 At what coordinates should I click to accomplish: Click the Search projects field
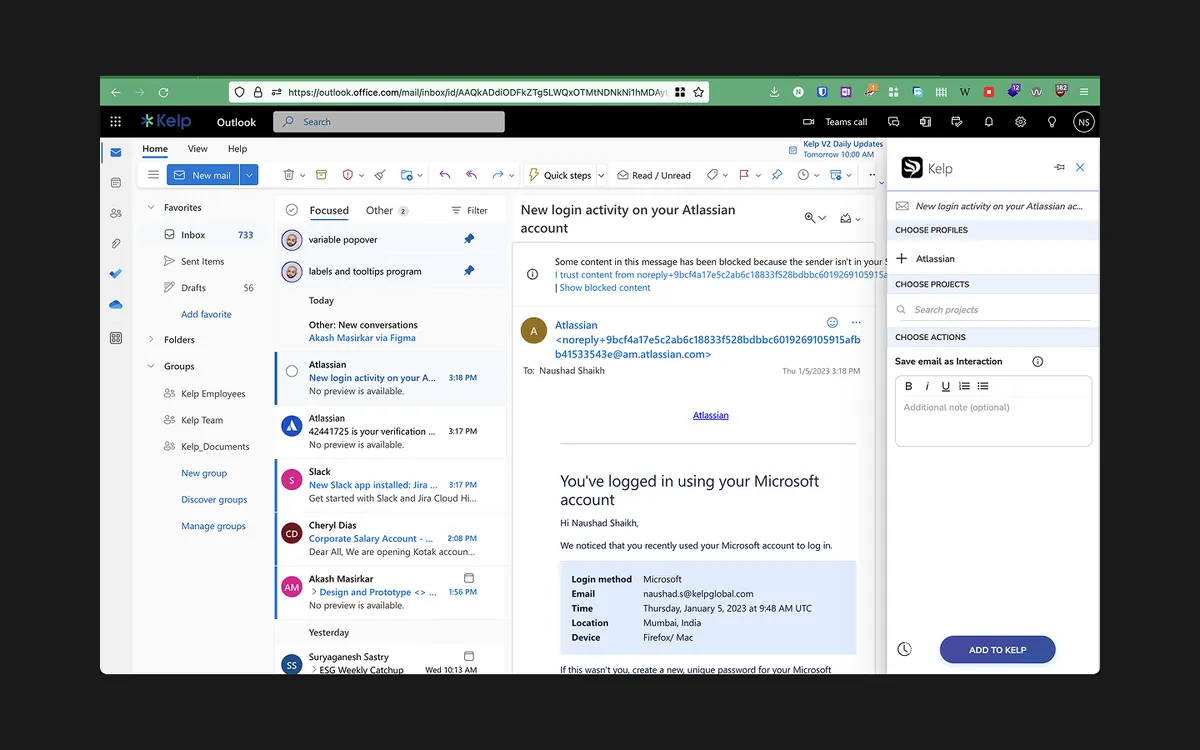pyautogui.click(x=992, y=310)
